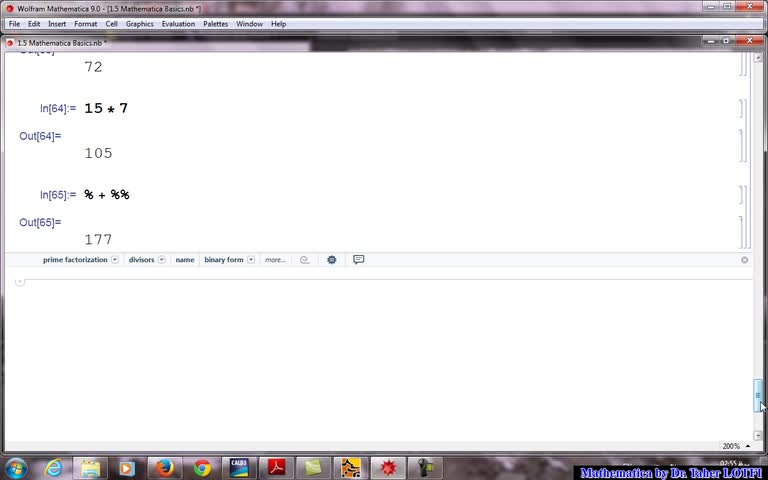Click the output value 105
The height and width of the screenshot is (480, 768).
coord(98,153)
